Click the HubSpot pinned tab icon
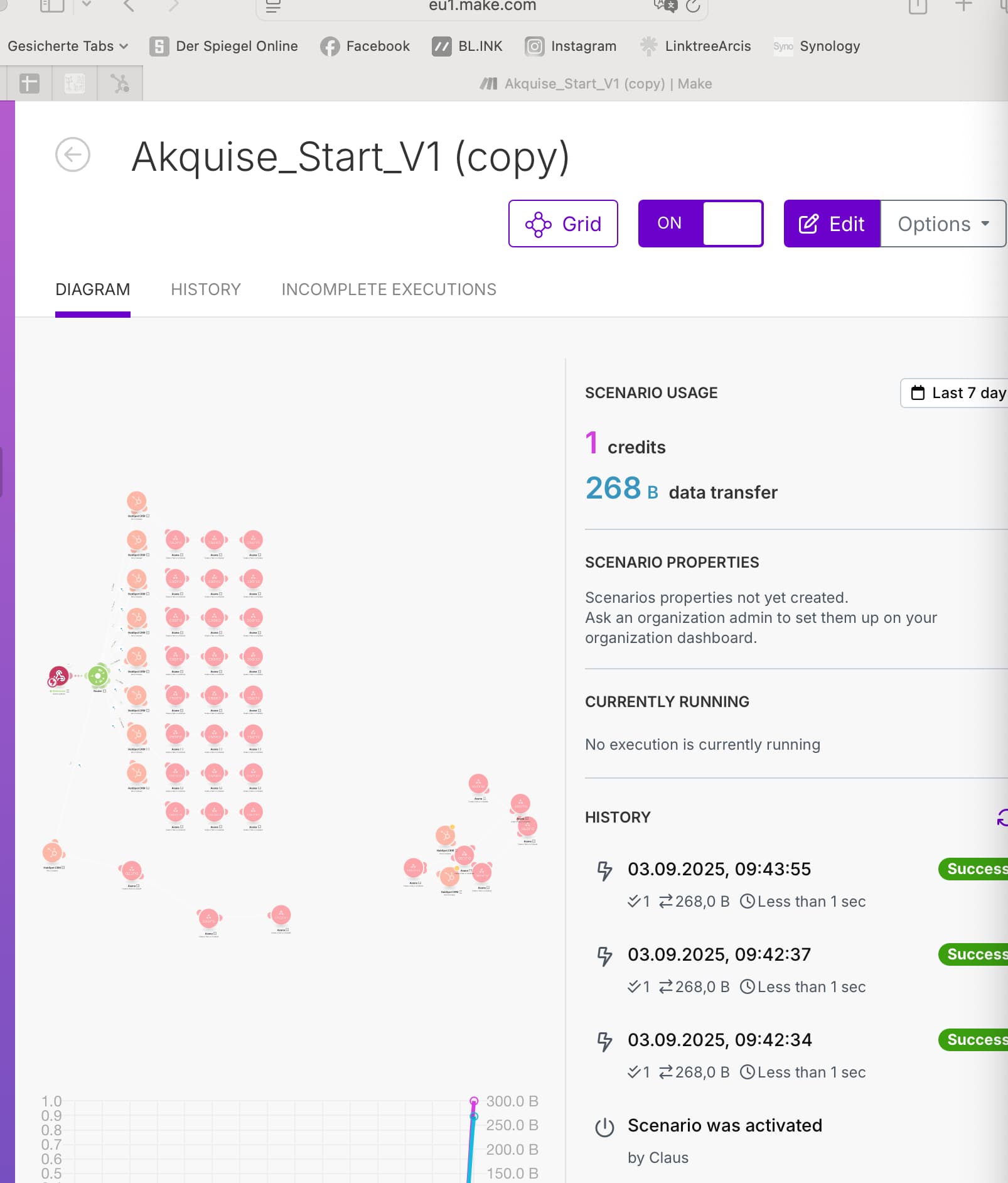Screen dimensions: 1008x1183 (x=120, y=84)
